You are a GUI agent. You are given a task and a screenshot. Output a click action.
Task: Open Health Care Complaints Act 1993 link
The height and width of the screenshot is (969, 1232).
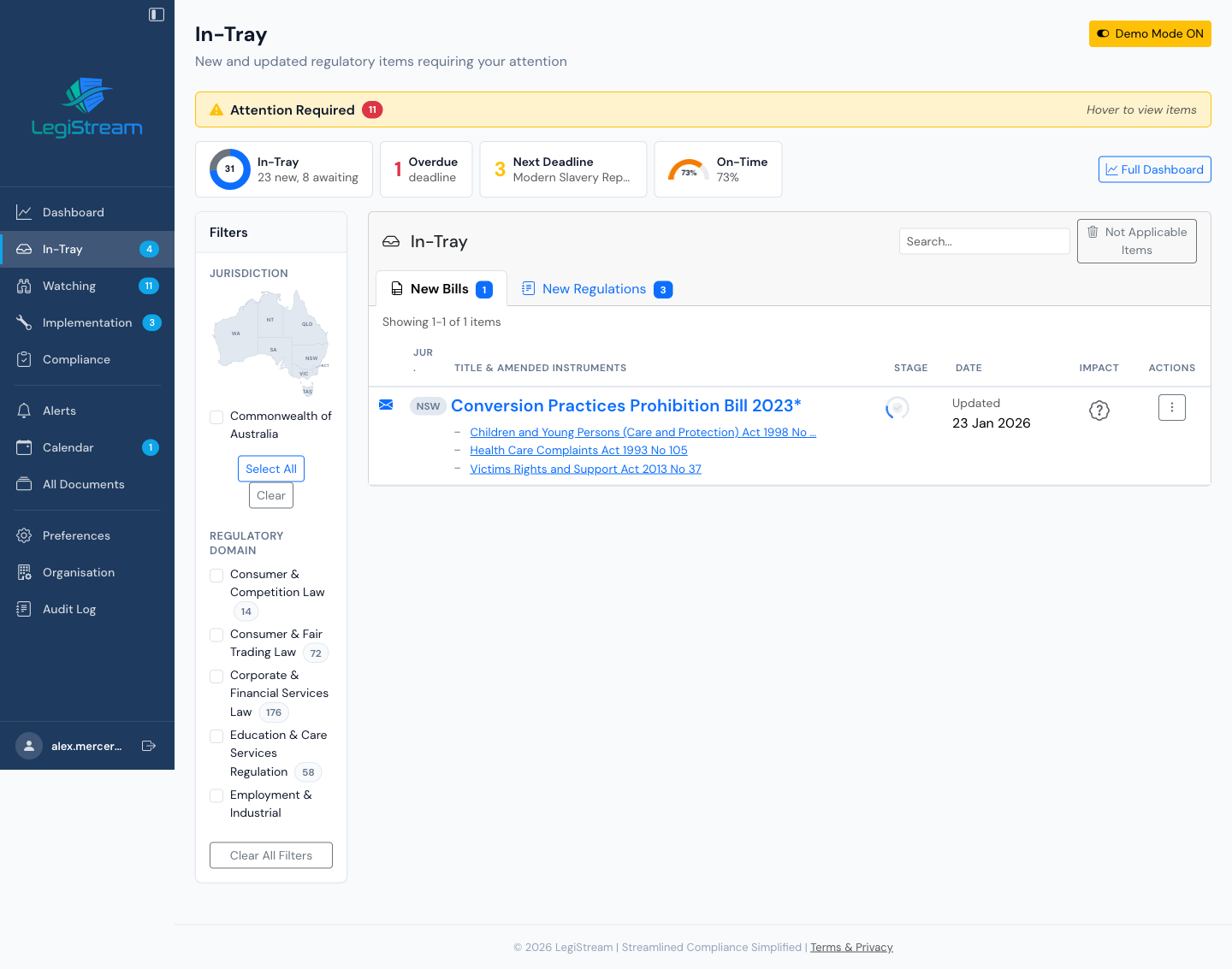[578, 450]
